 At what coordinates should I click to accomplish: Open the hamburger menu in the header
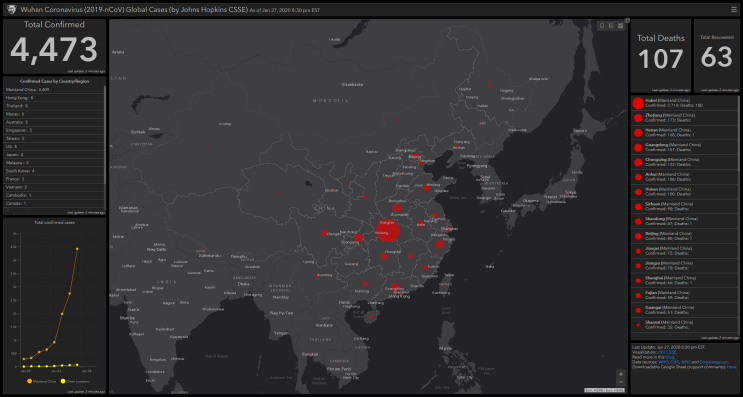point(734,9)
